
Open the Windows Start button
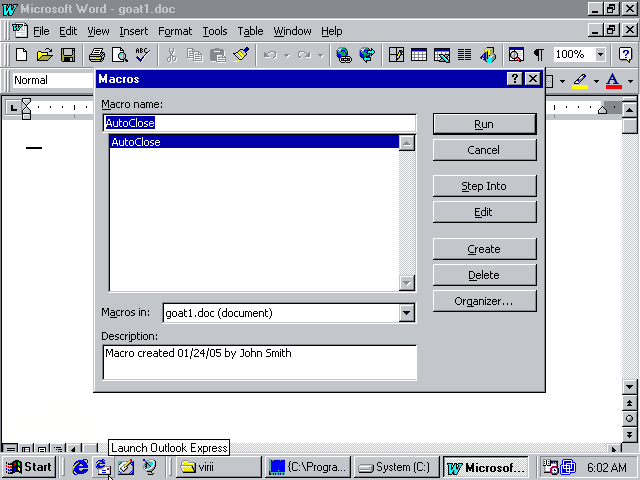tap(29, 467)
